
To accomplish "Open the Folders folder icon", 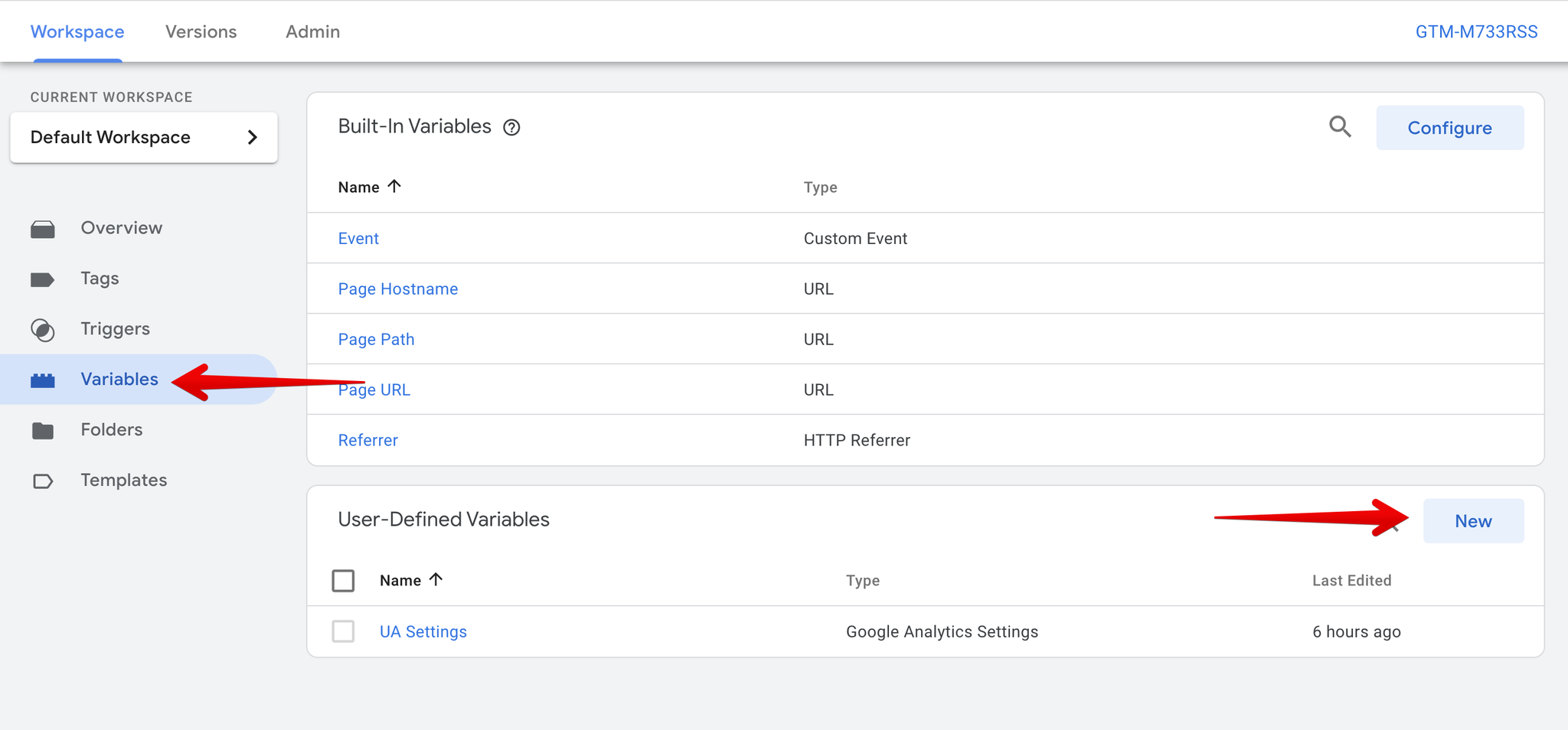I will tap(43, 431).
